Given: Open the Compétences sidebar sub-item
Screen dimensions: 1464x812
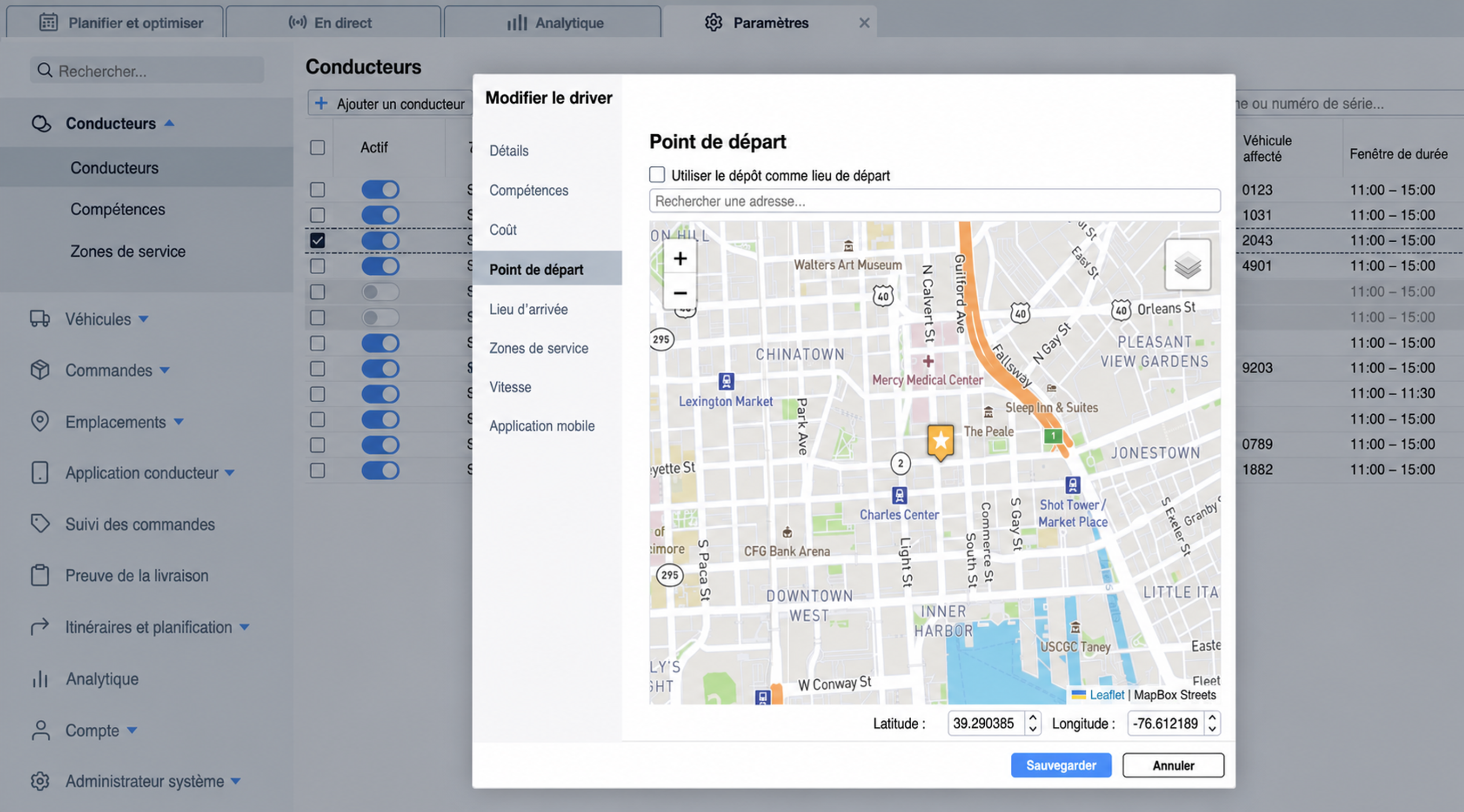Looking at the screenshot, I should point(118,209).
